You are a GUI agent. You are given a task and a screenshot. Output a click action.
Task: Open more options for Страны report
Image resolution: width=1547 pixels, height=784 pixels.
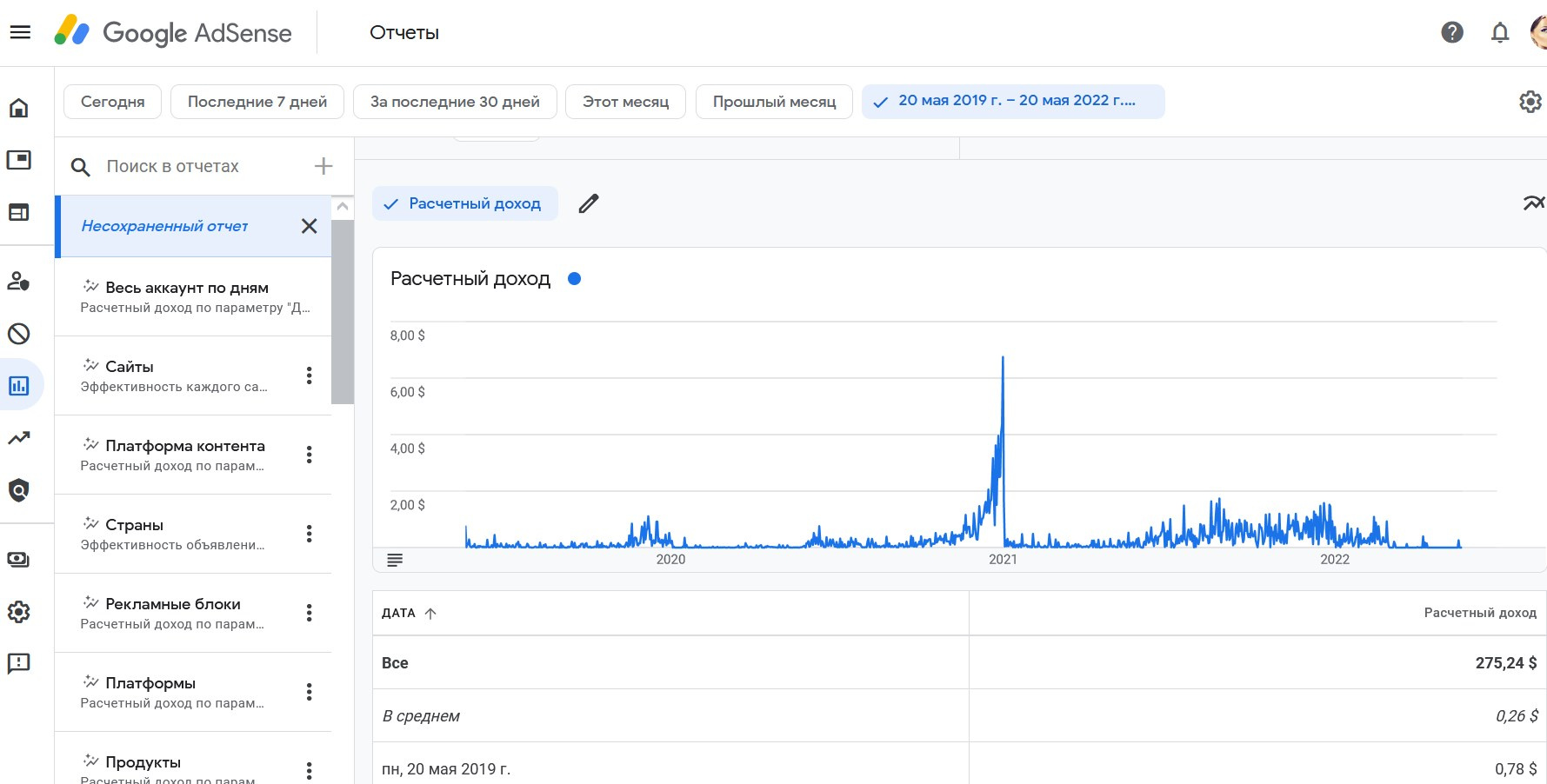click(309, 534)
